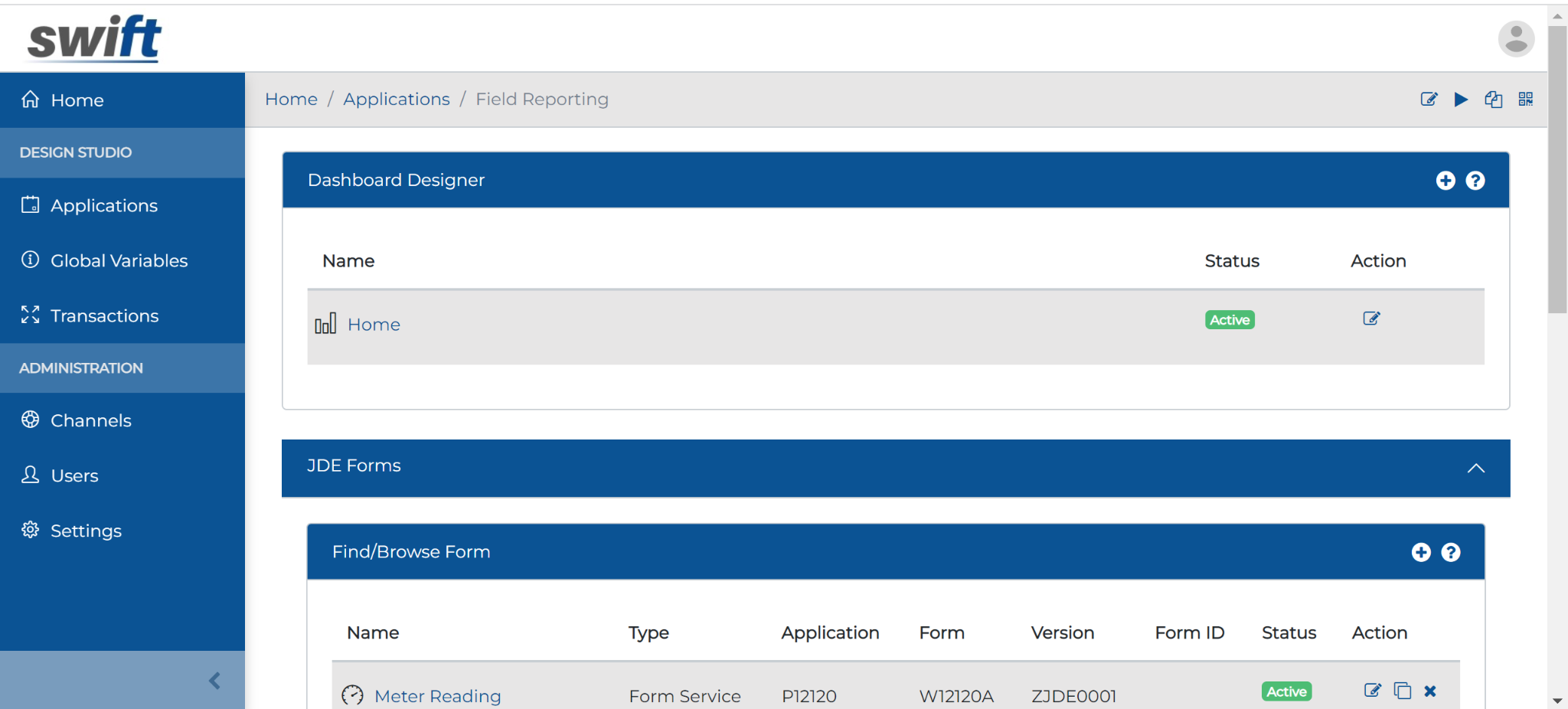
Task: Open the Transactions section
Action: pos(104,315)
